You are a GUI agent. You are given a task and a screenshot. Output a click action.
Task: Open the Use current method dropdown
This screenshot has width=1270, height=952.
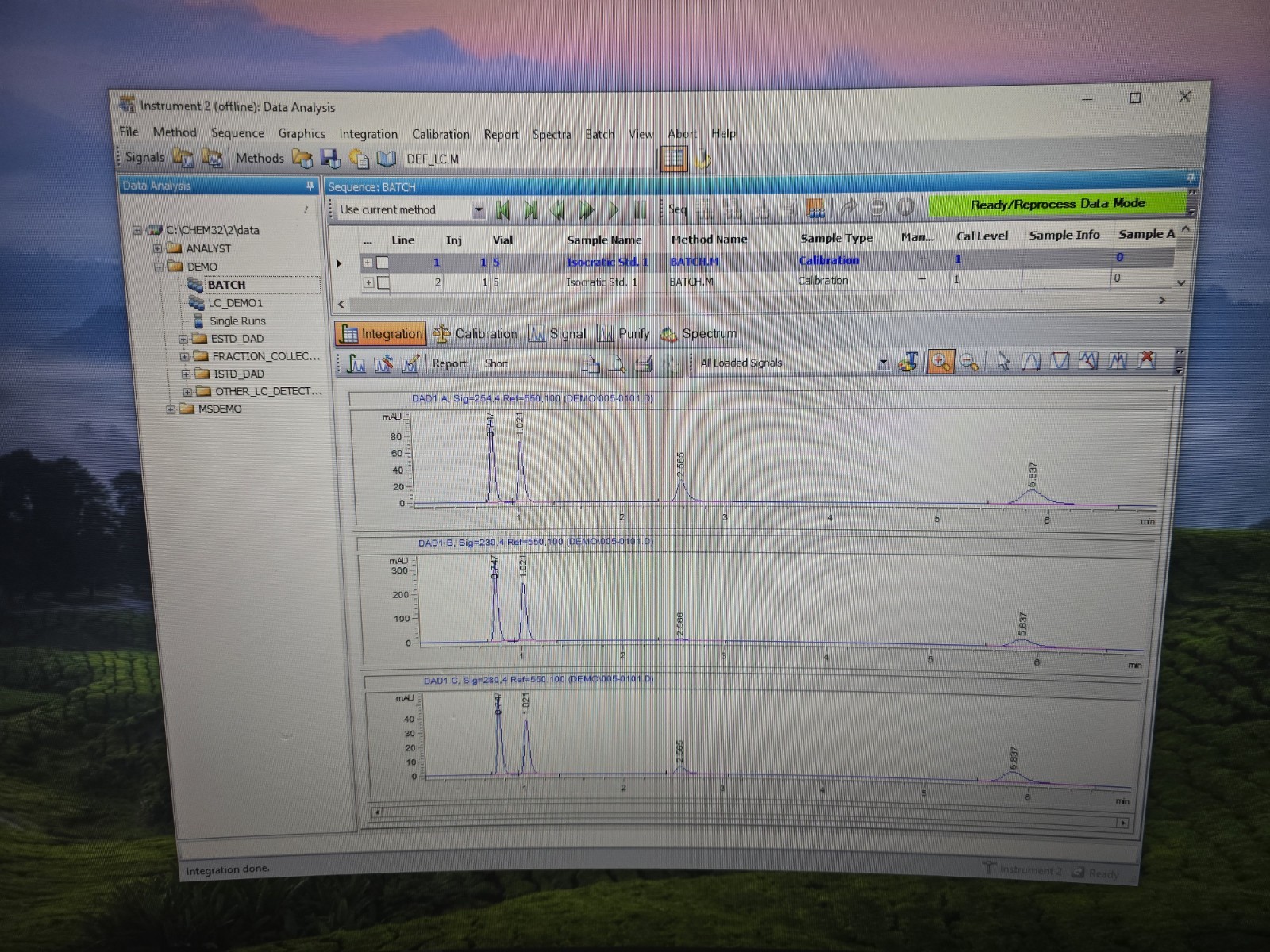478,210
